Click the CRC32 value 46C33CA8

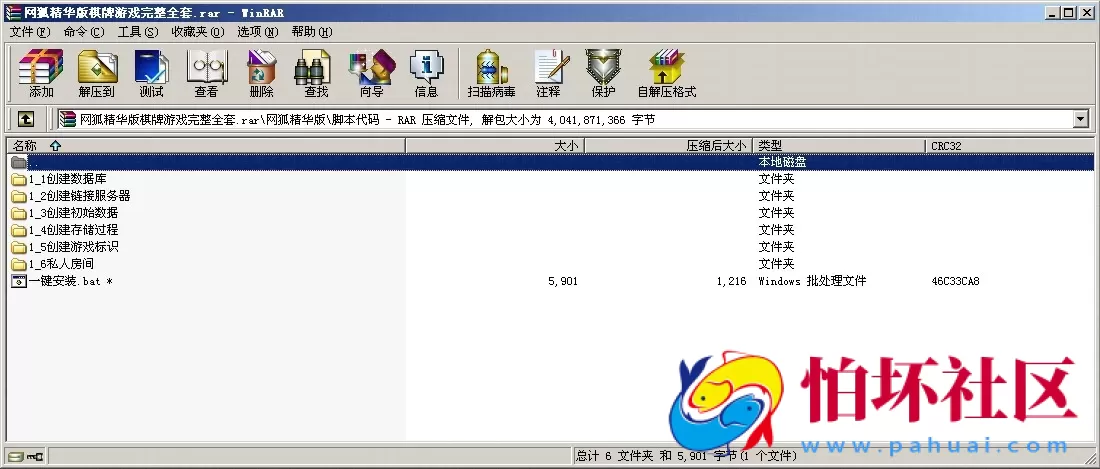pos(955,281)
